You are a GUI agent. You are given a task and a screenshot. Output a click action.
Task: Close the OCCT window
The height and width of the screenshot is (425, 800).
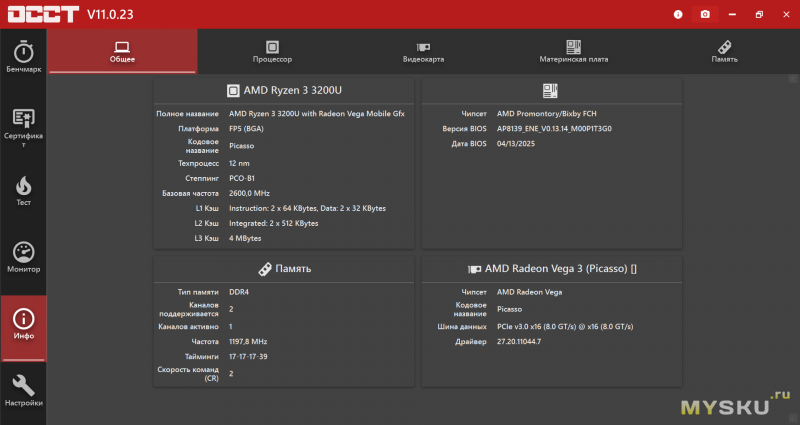786,14
